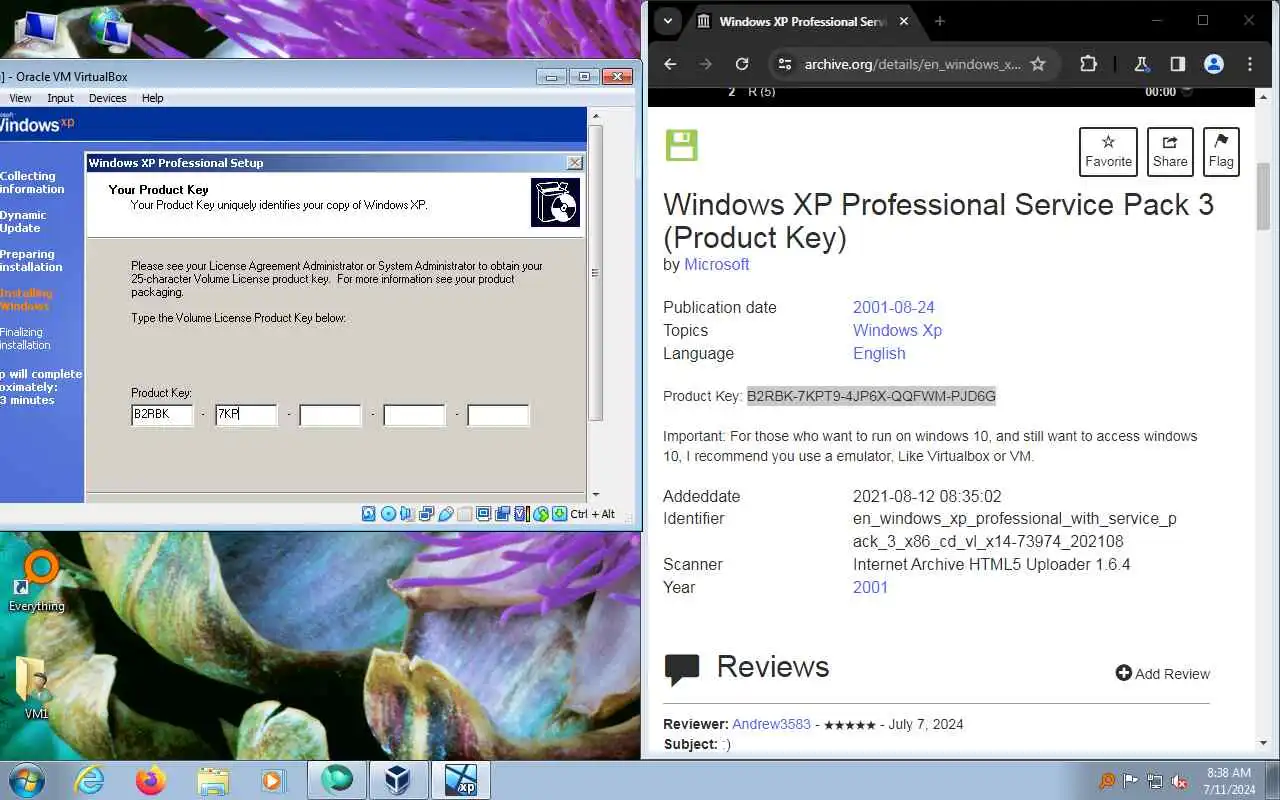The image size is (1280, 800).
Task: Open a new Chrome tab
Action: [x=939, y=21]
